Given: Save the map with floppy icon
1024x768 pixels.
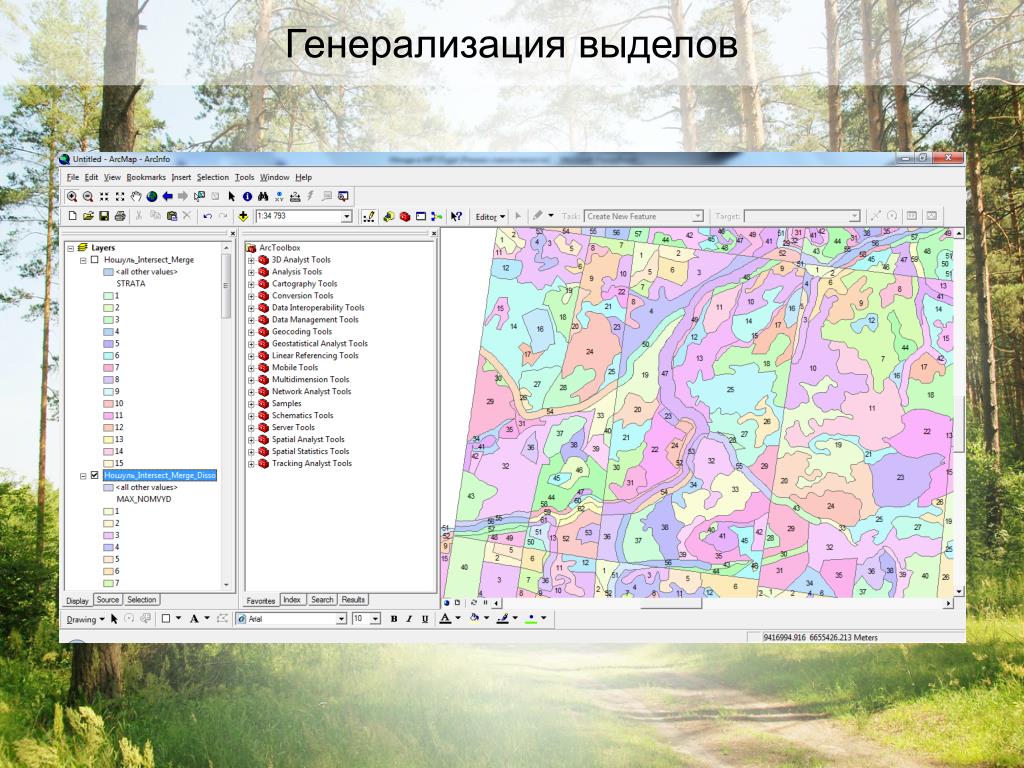Looking at the screenshot, I should (x=104, y=216).
